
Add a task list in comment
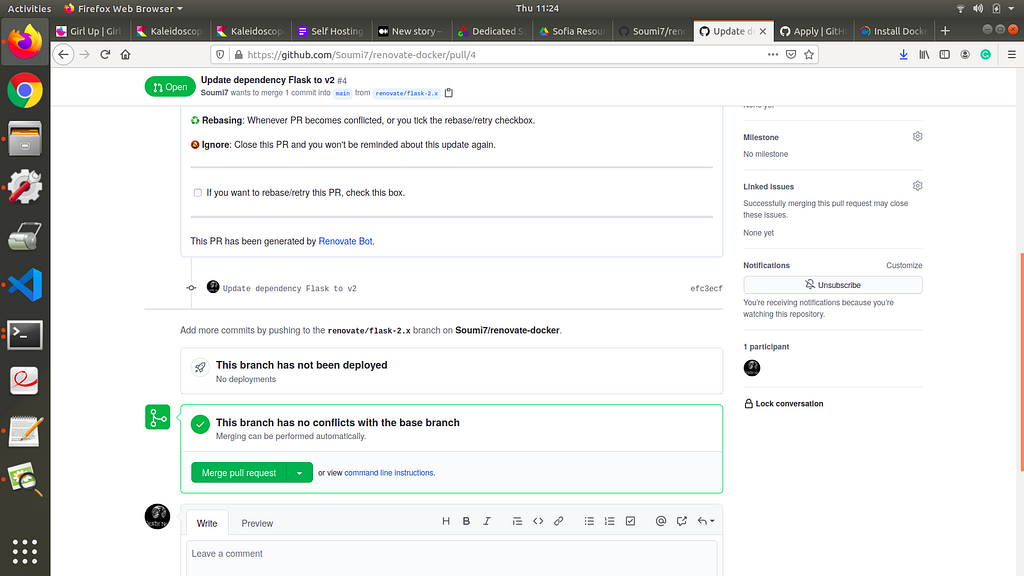pyautogui.click(x=630, y=521)
